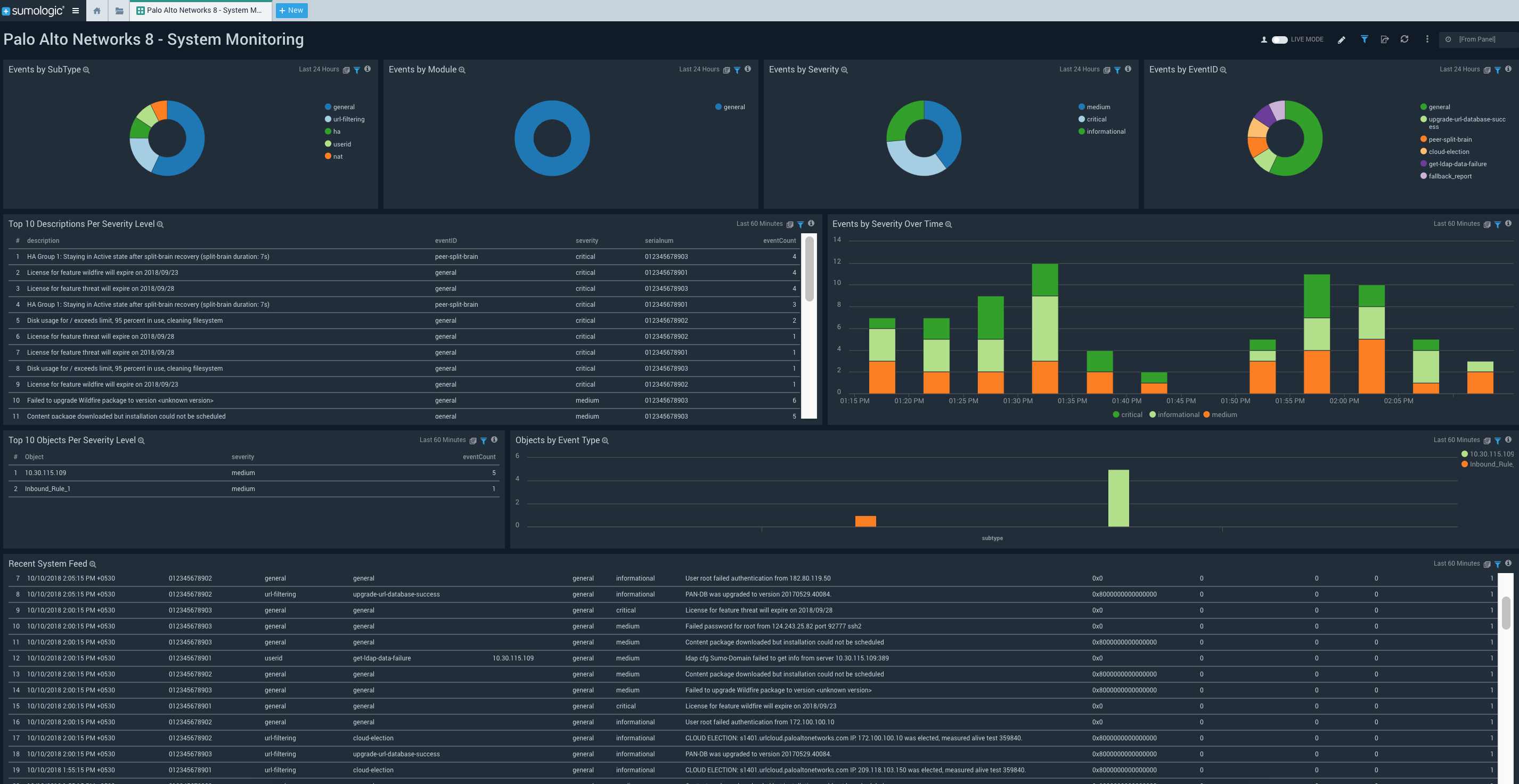The image size is (1519, 784).
Task: Click scrollbar of Top 10 Descriptions table
Action: [x=810, y=269]
